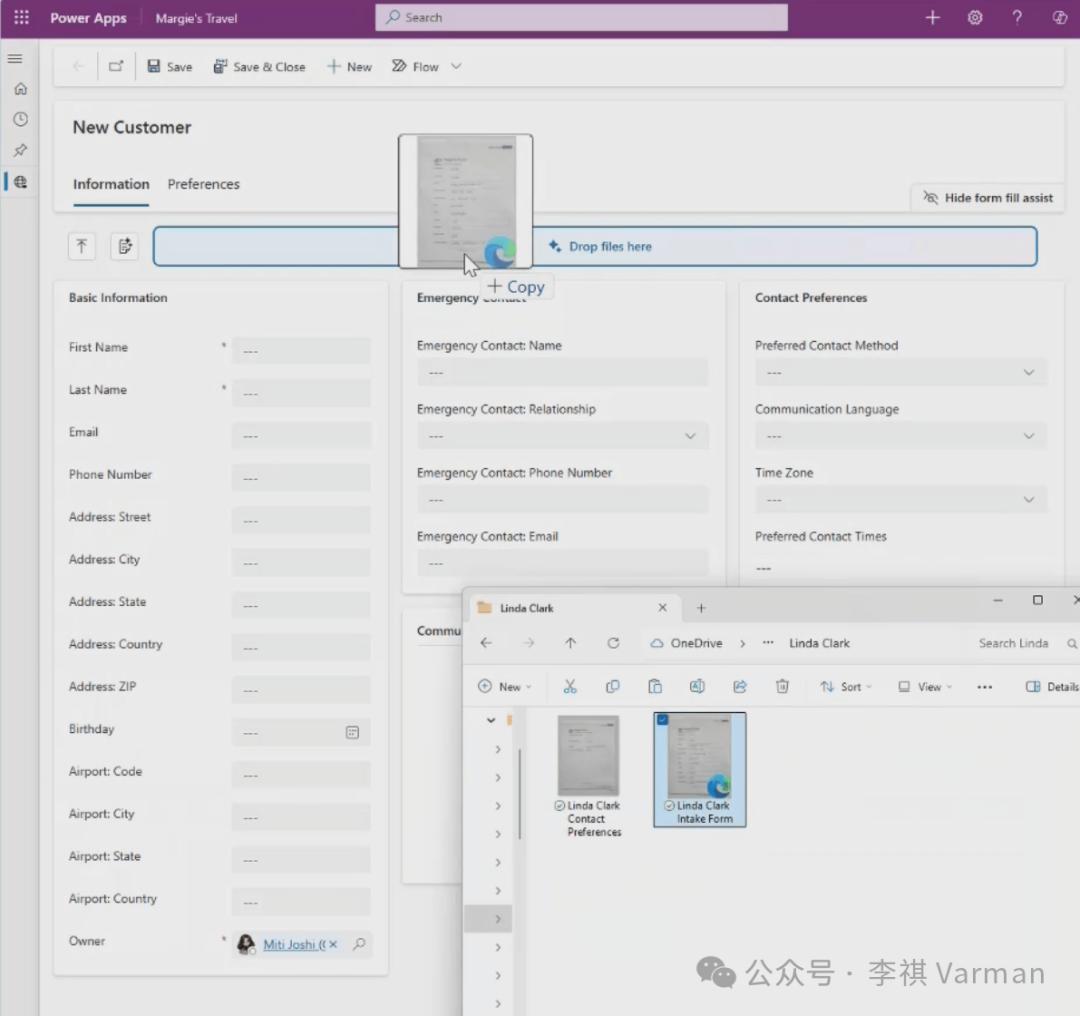1080x1016 pixels.
Task: Click the Copy icon in File Explorer toolbar
Action: click(x=612, y=686)
